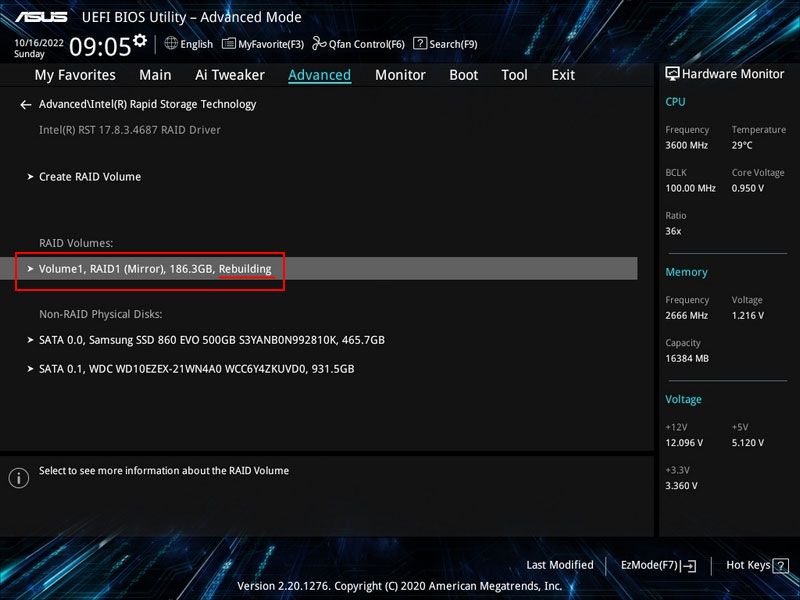Image resolution: width=800 pixels, height=600 pixels.
Task: Expand the SATA 0.0 Samsung SSD arrow
Action: 30,340
